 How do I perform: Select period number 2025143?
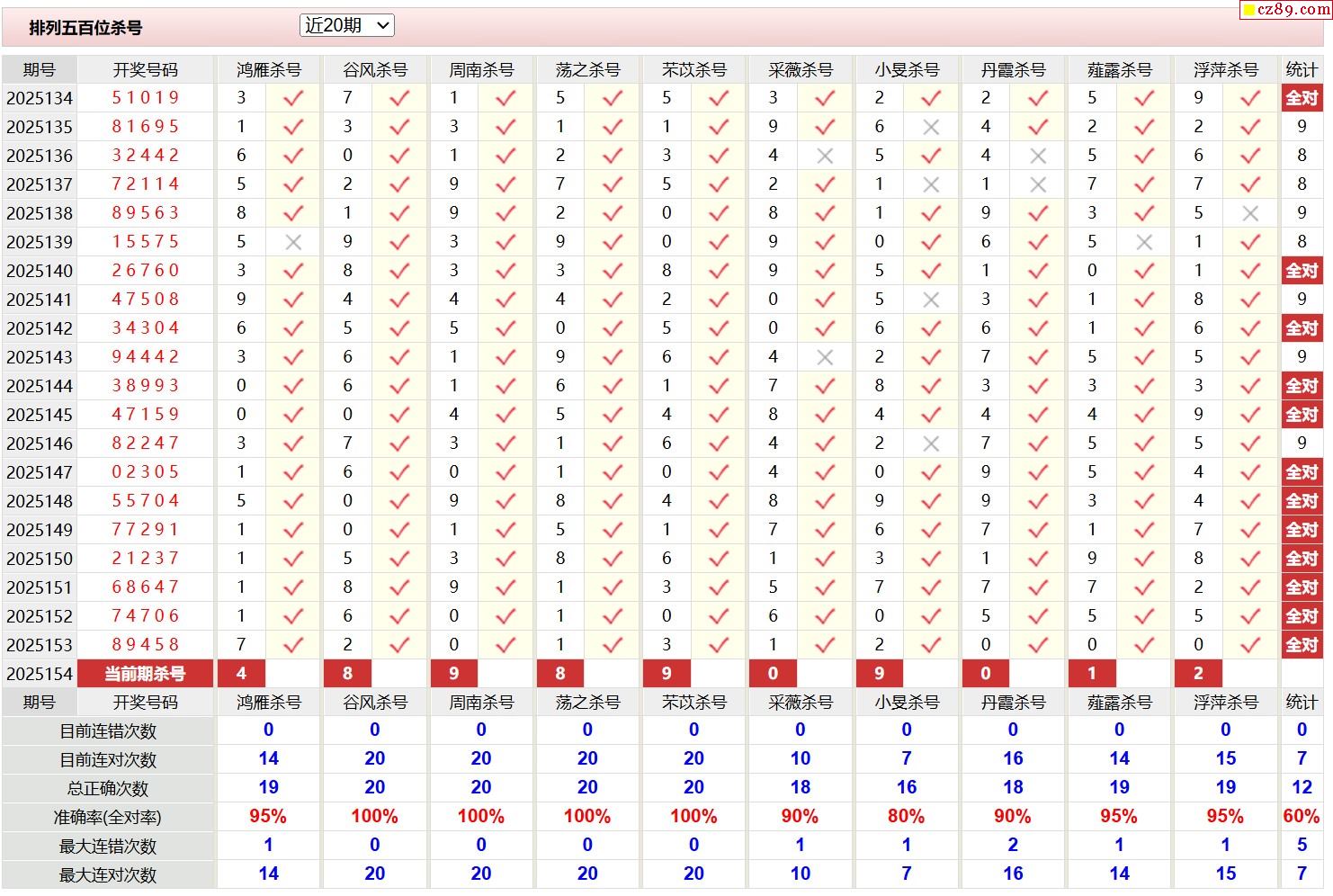point(40,357)
